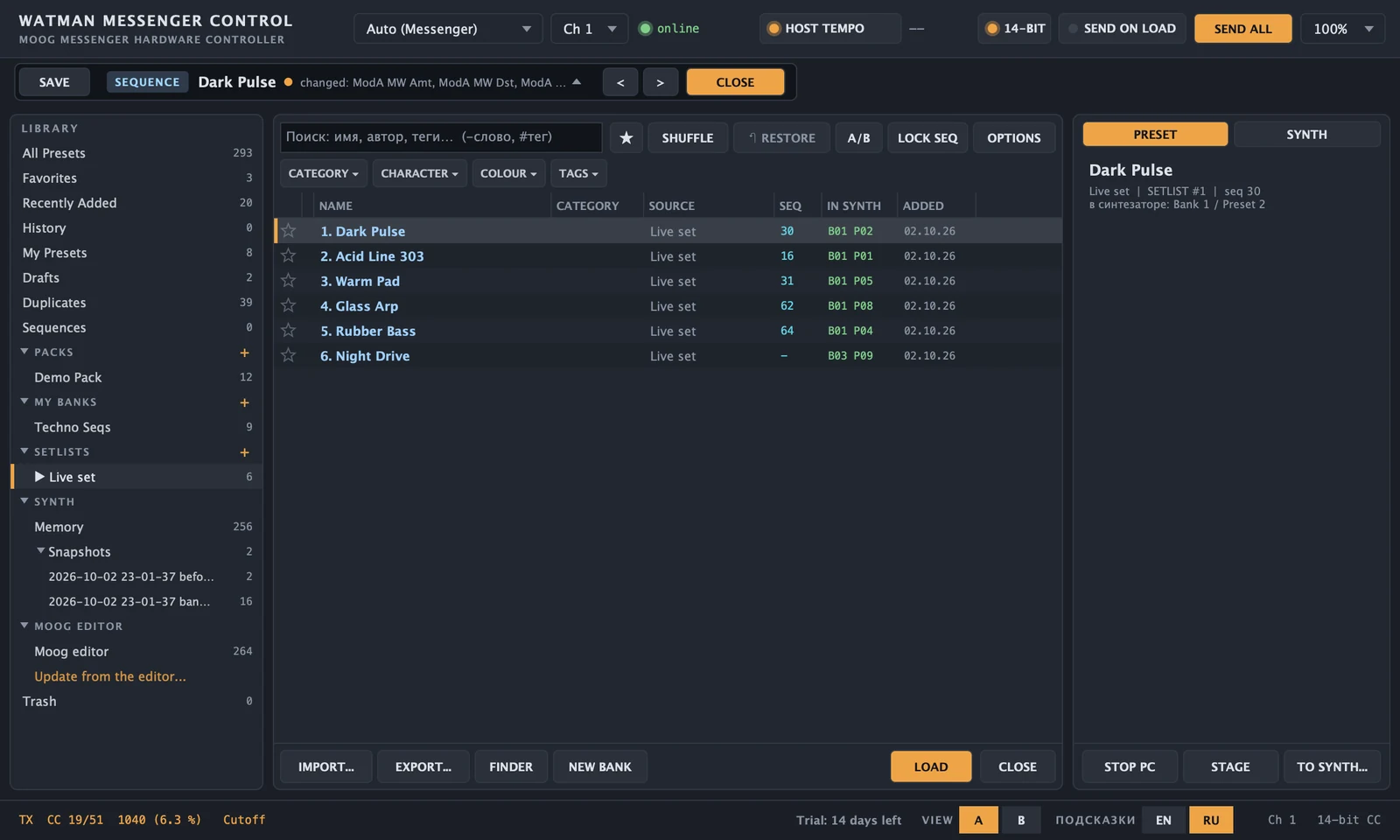The height and width of the screenshot is (840, 1400).
Task: Collapse the Snapshots tree node
Action: tap(40, 550)
